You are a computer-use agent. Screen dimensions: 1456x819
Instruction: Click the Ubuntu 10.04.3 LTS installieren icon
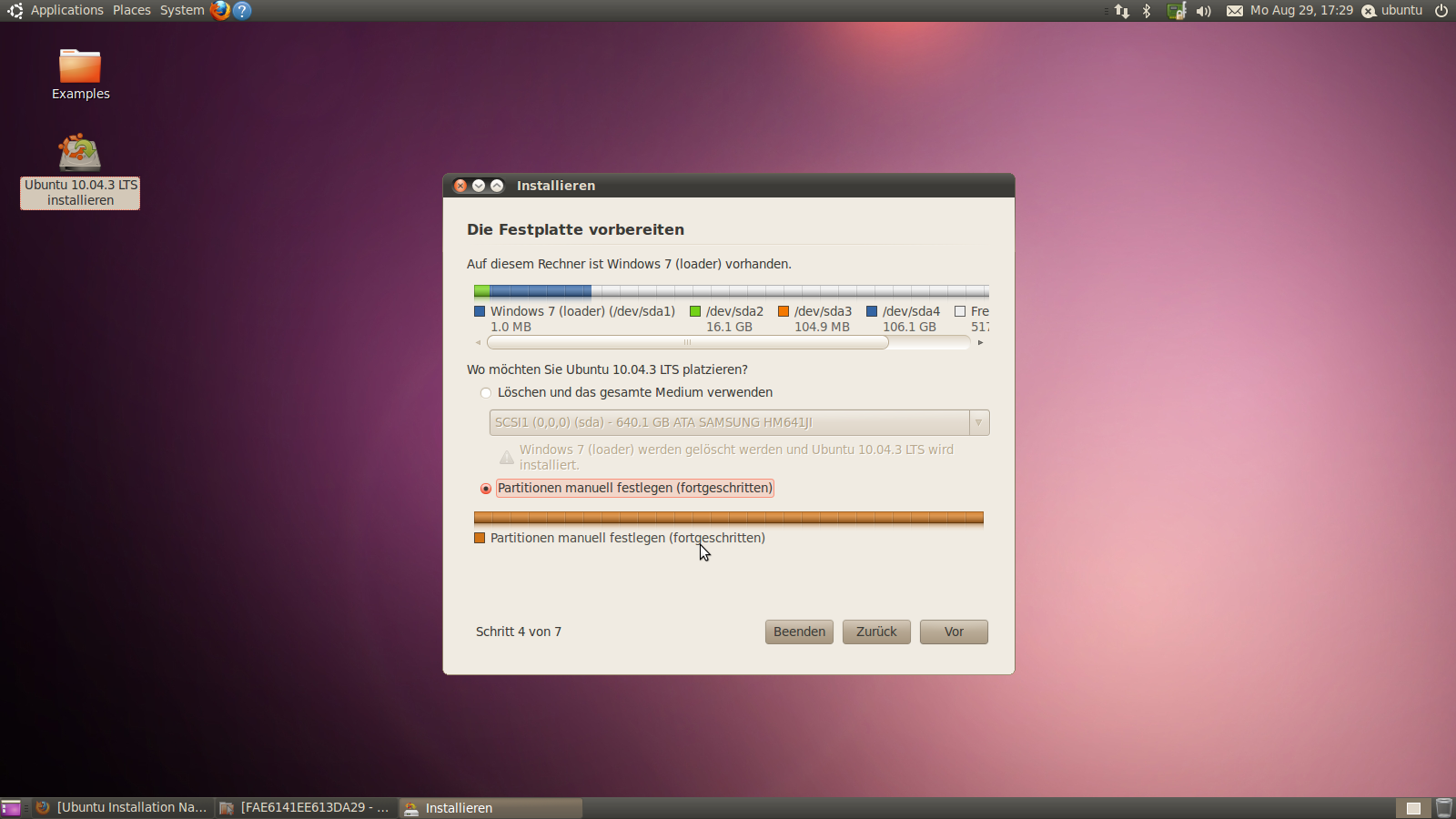pyautogui.click(x=80, y=153)
